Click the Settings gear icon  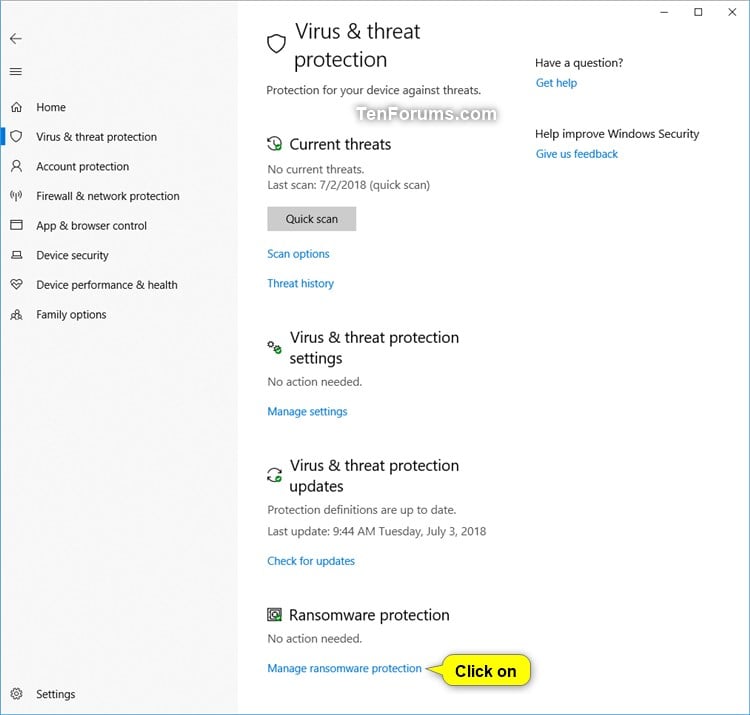(16, 694)
